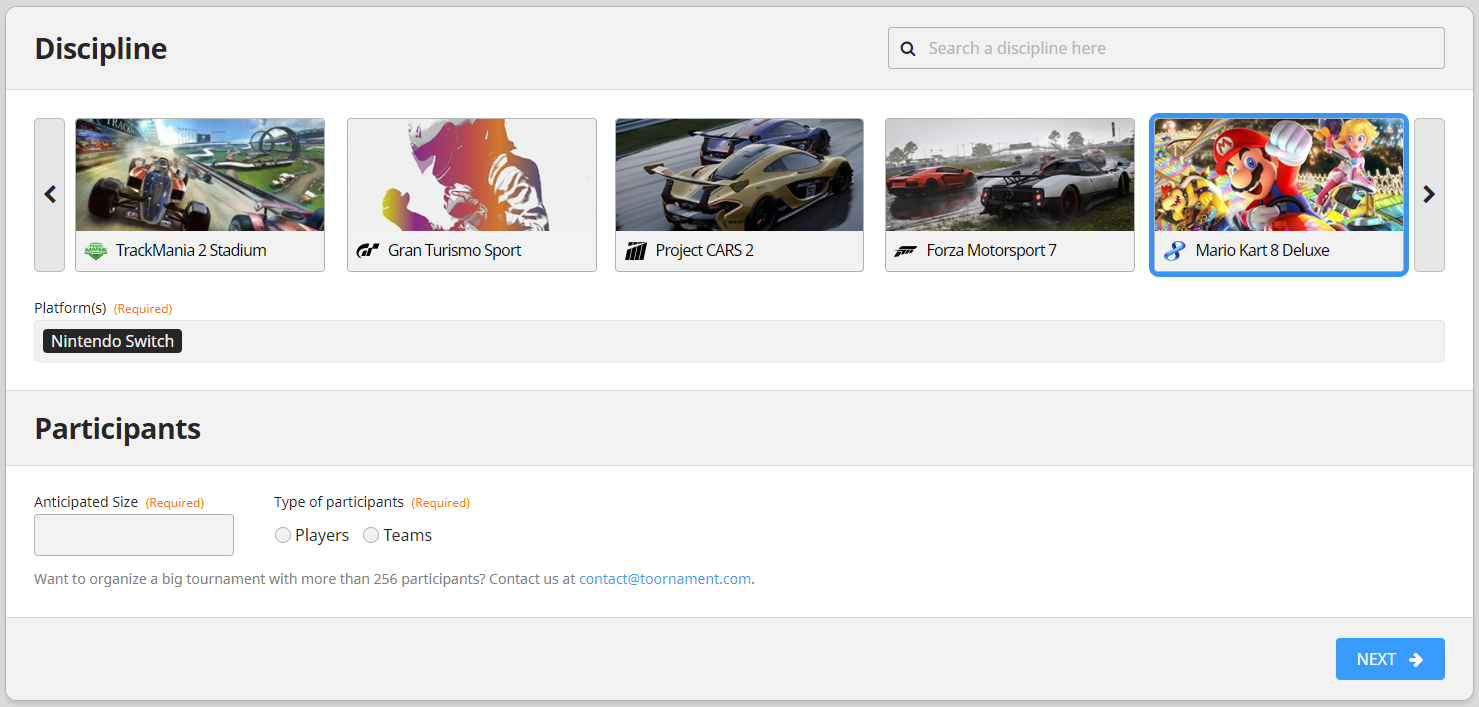
Task: Show next disciplines with right arrow
Action: coord(1429,195)
